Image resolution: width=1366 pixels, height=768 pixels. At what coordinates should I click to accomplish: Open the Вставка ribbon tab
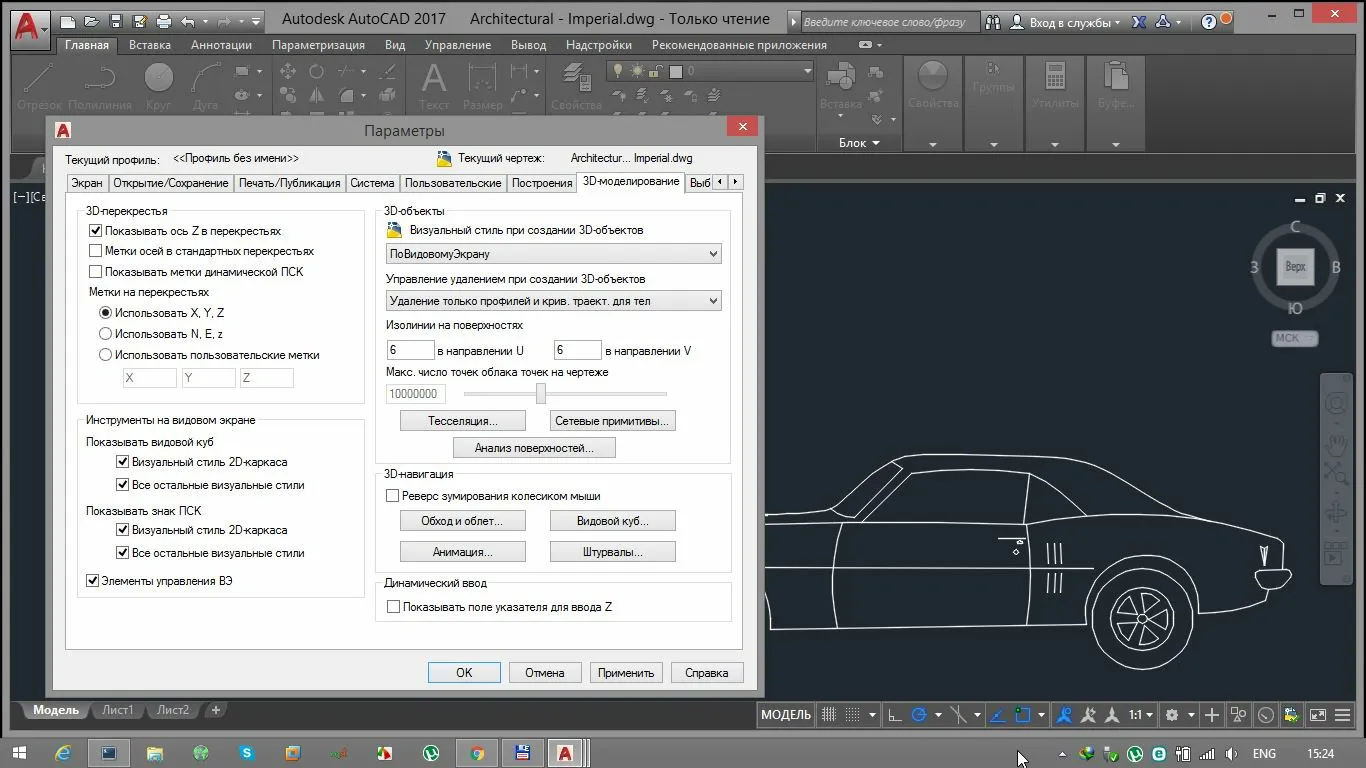coord(150,45)
